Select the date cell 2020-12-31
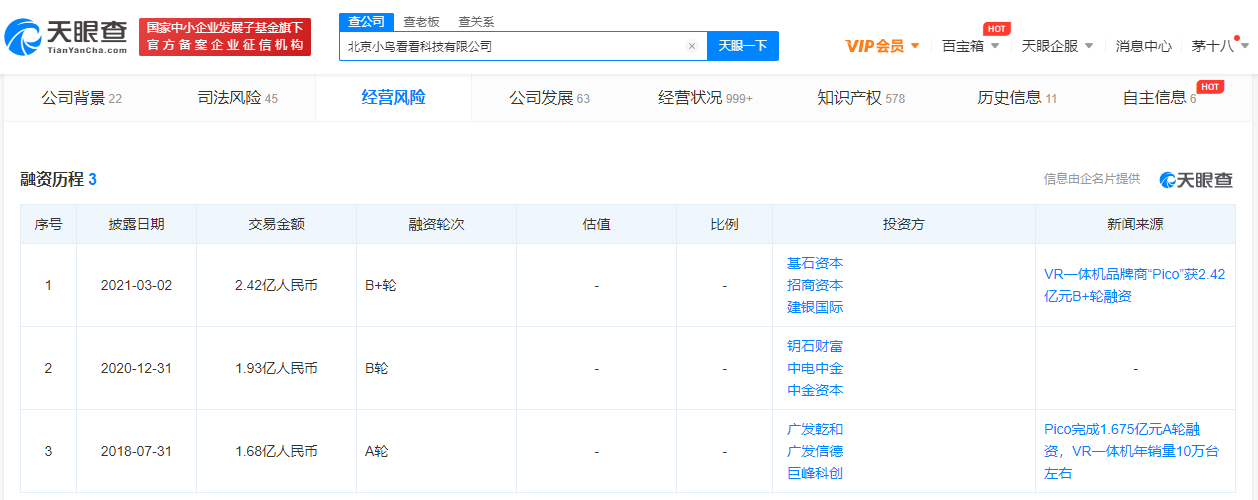 point(136,369)
